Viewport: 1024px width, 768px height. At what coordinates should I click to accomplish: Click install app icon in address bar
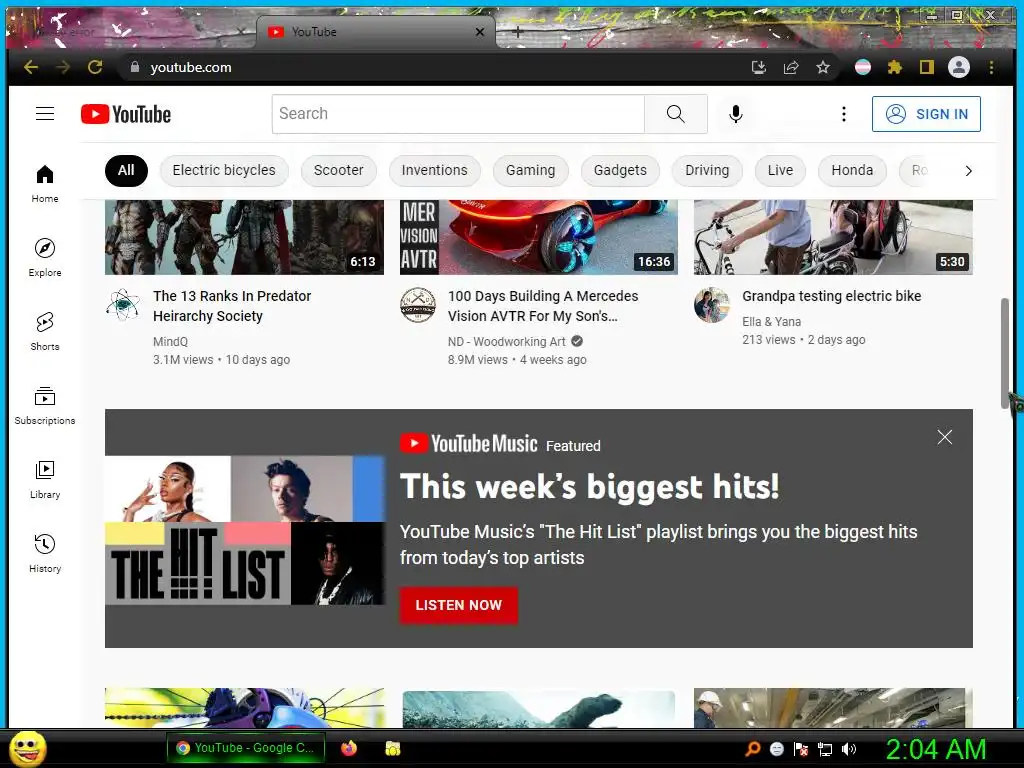tap(758, 67)
